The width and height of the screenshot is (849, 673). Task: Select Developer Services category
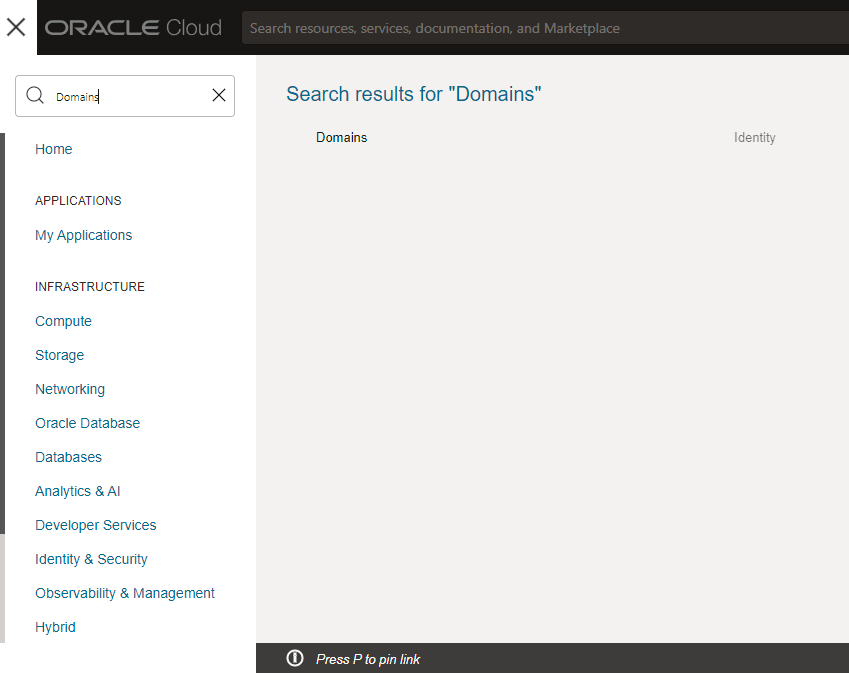point(96,525)
